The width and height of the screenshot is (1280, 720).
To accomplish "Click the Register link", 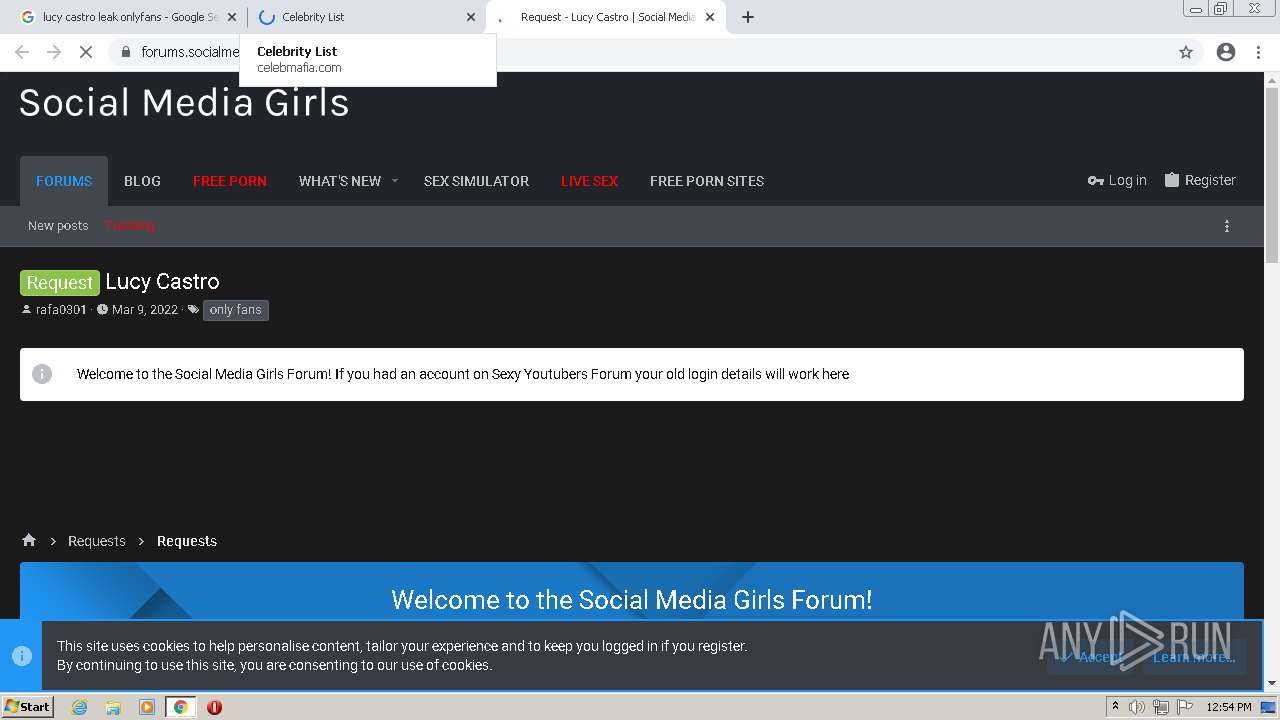I will (x=1200, y=180).
